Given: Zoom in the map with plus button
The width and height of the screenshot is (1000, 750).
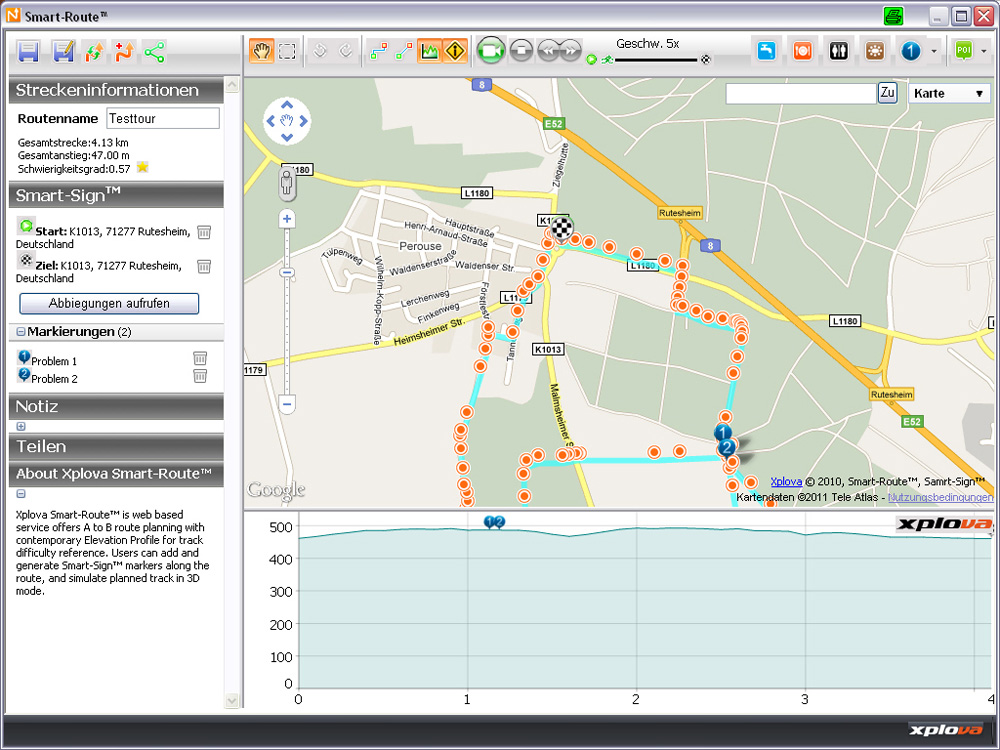Looking at the screenshot, I should (287, 219).
